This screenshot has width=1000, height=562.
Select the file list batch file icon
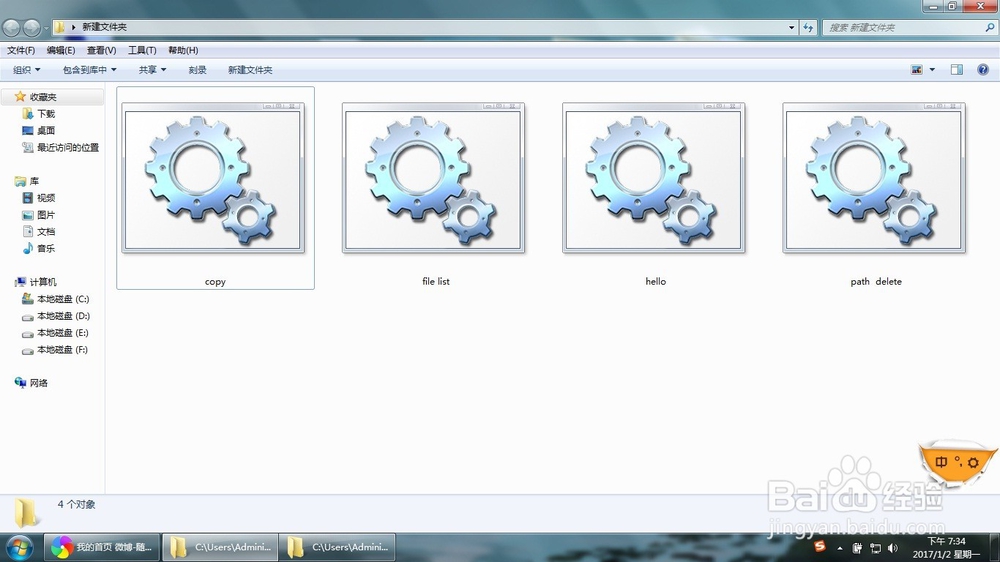click(433, 178)
